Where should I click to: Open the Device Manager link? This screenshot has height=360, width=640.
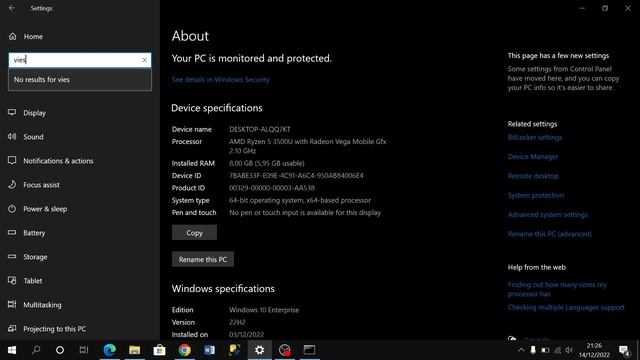pos(533,157)
